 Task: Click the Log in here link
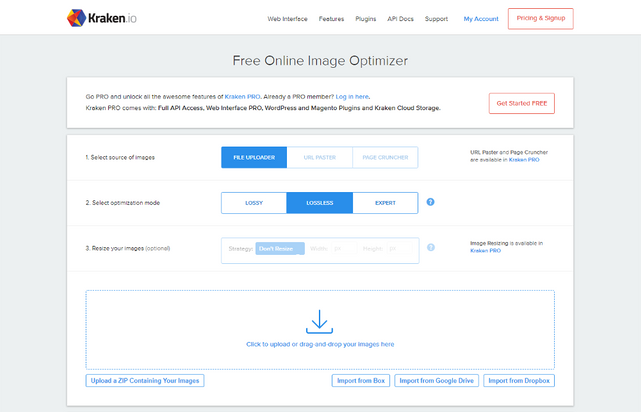pyautogui.click(x=352, y=96)
